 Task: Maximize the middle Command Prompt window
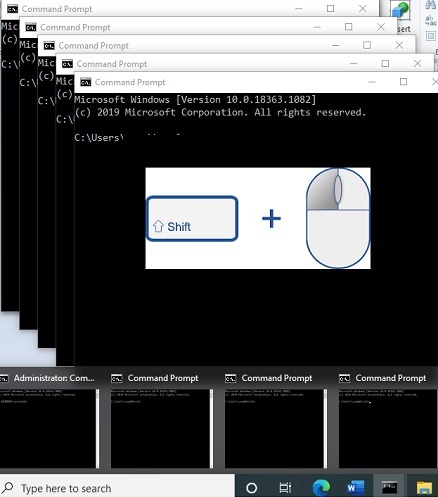[367, 45]
